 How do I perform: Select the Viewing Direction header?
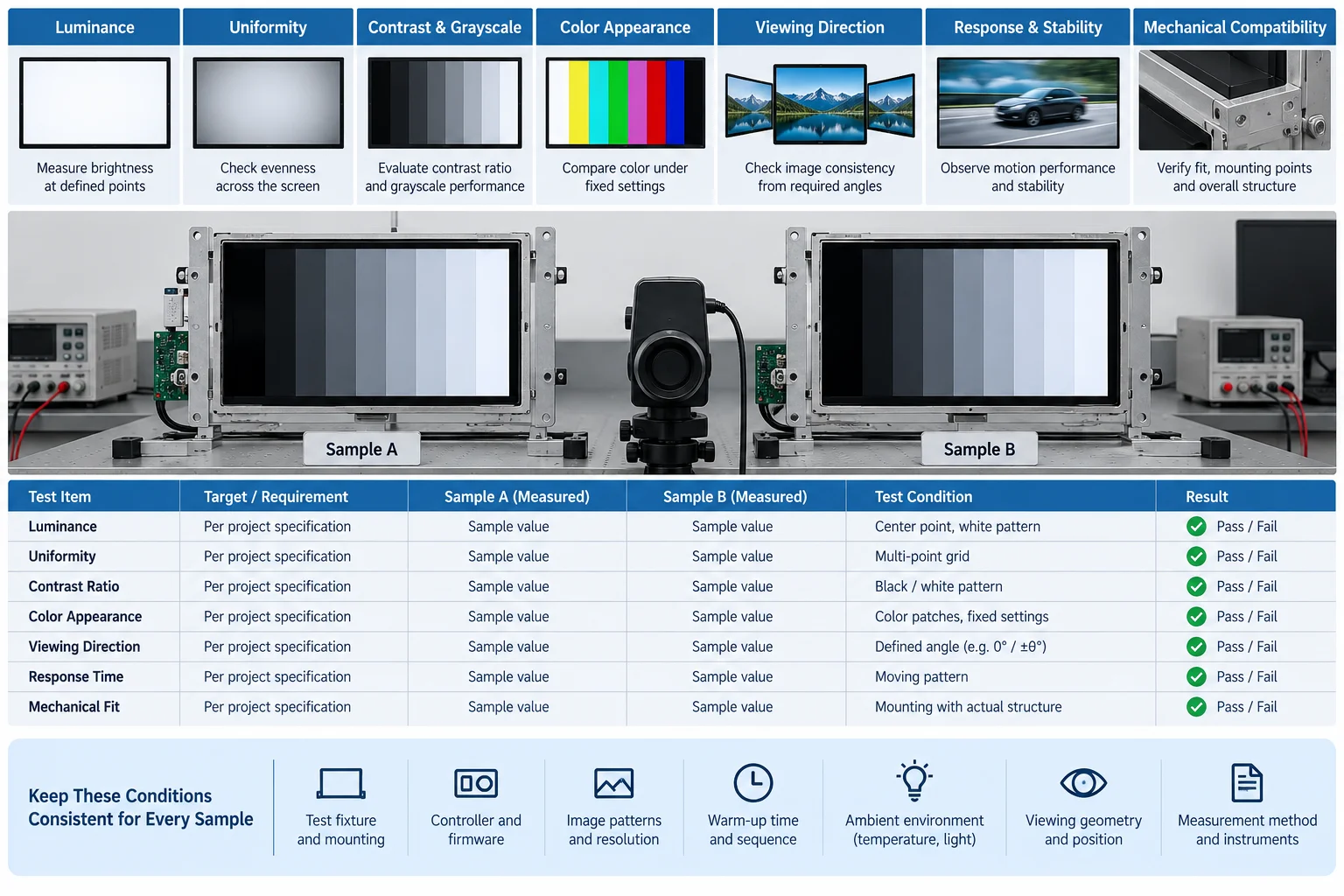point(820,27)
